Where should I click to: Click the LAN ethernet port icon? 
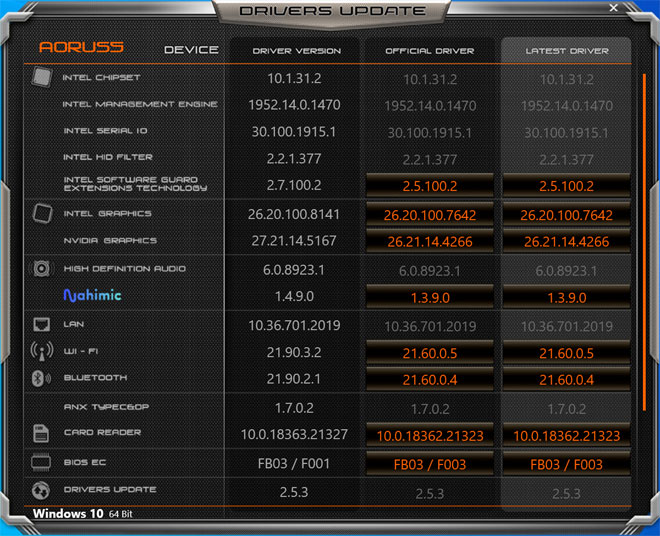(41, 324)
